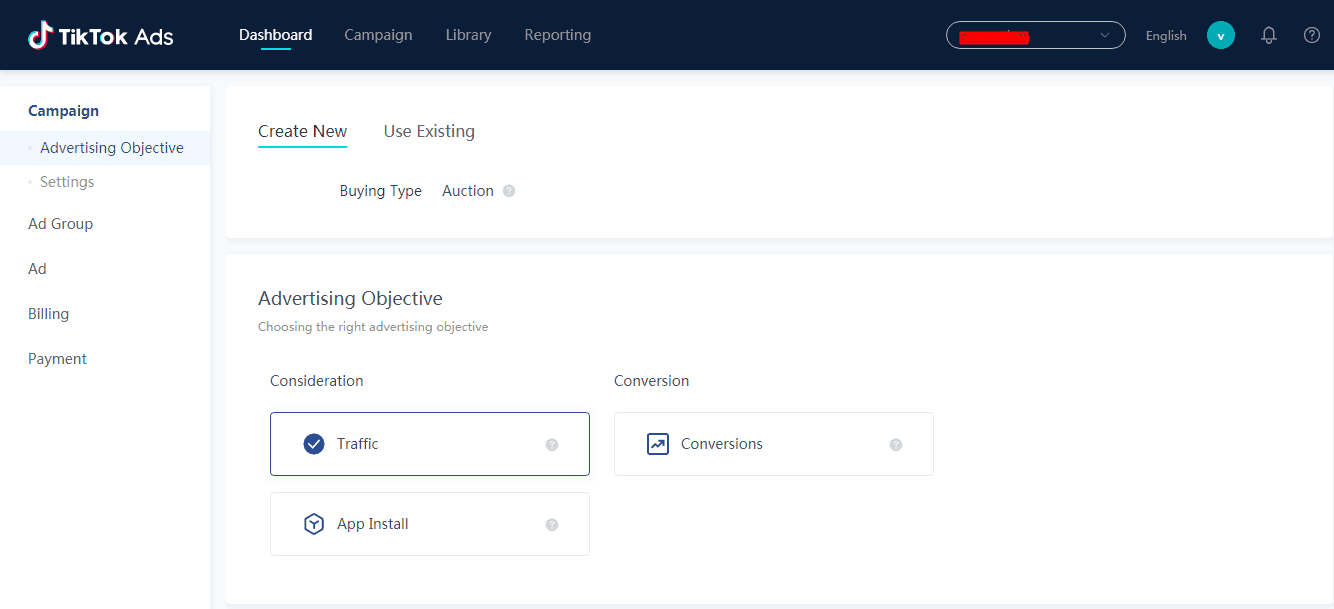Click the Buying Type Auction info icon

509,191
